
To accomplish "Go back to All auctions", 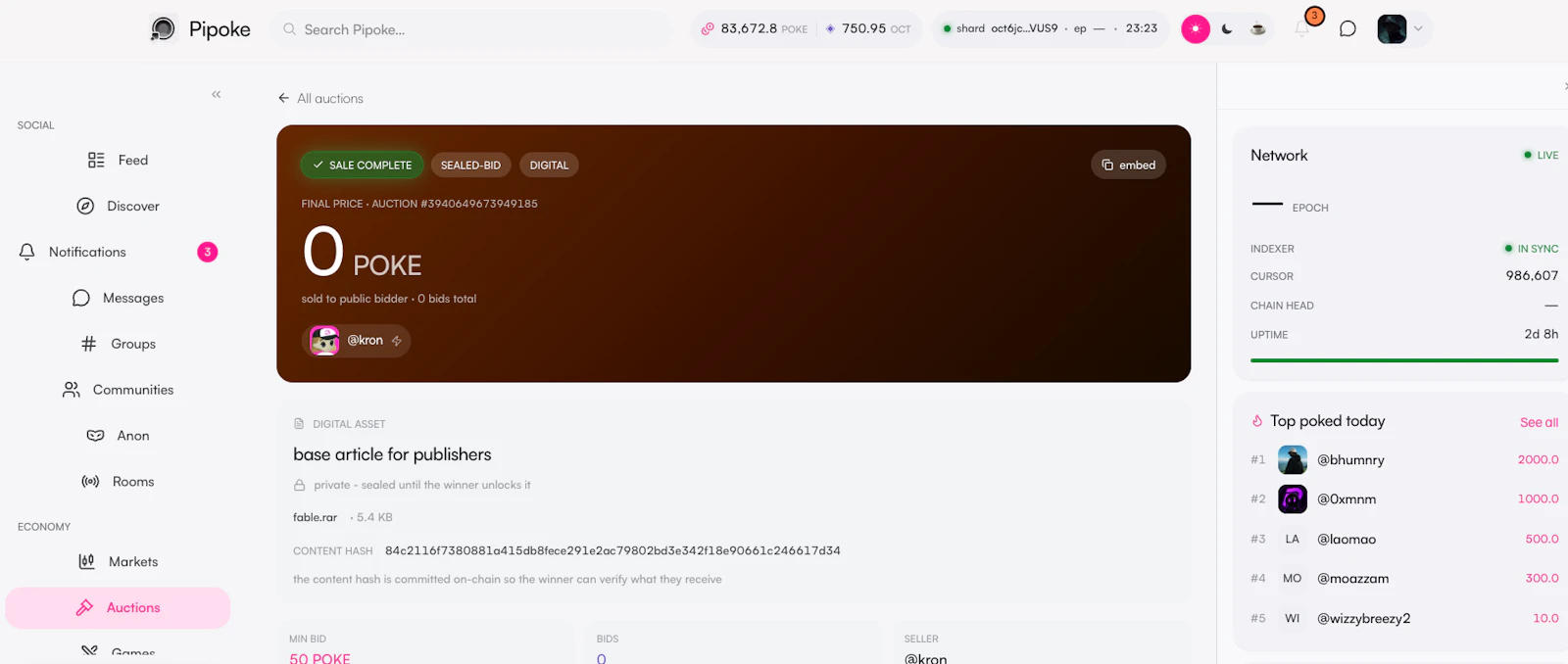I will (320, 99).
